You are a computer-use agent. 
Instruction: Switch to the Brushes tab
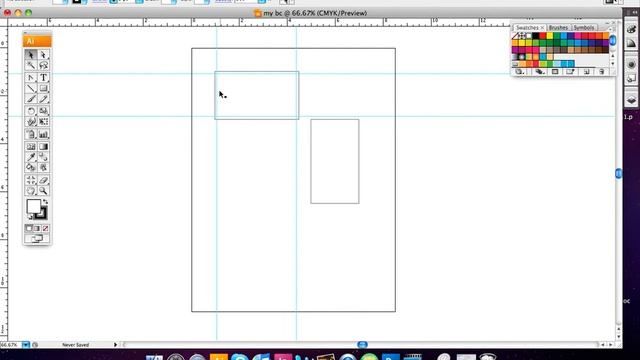[x=558, y=27]
